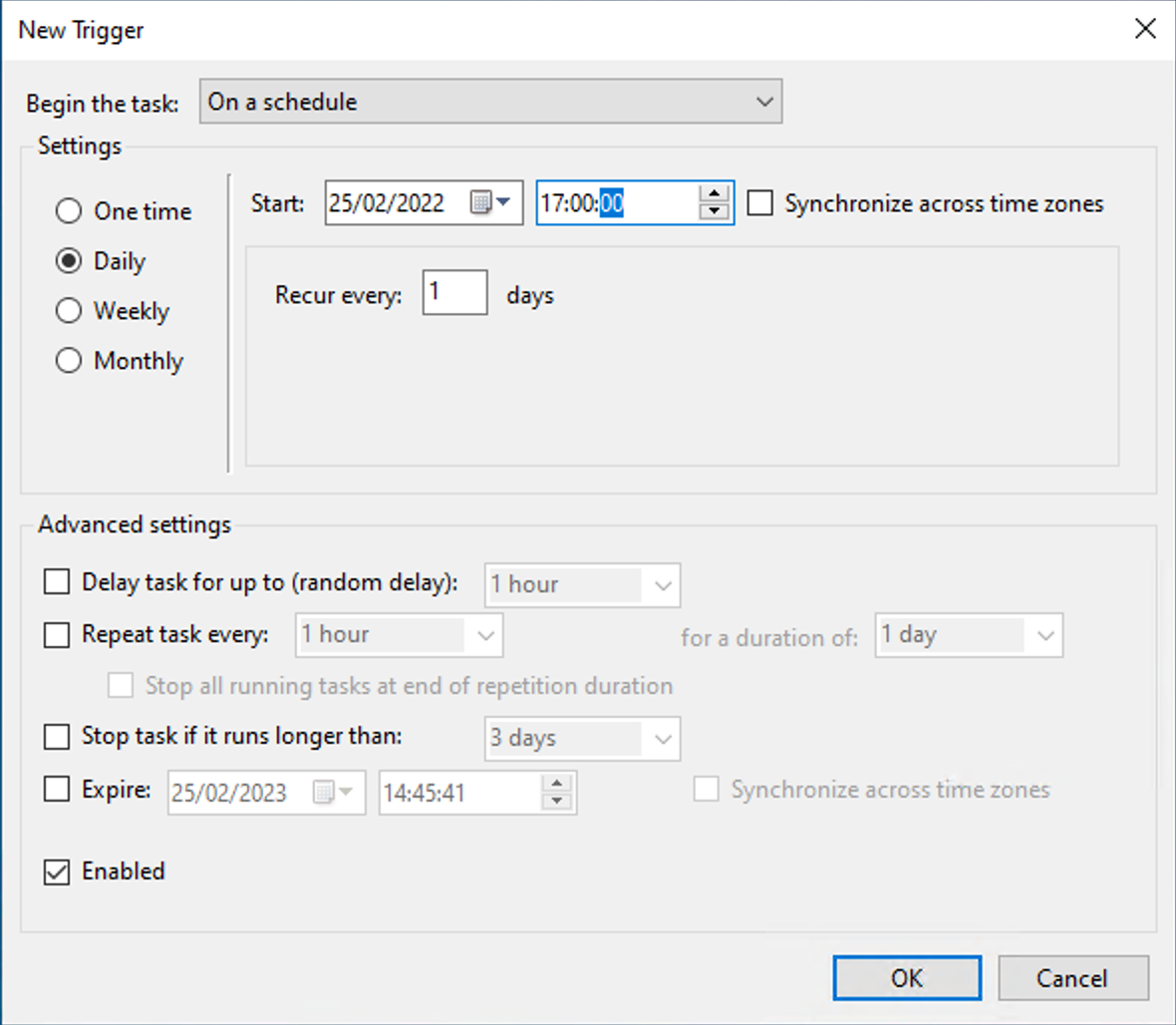Click the for a duration of label
This screenshot has height=1025, width=1176.
(x=769, y=638)
